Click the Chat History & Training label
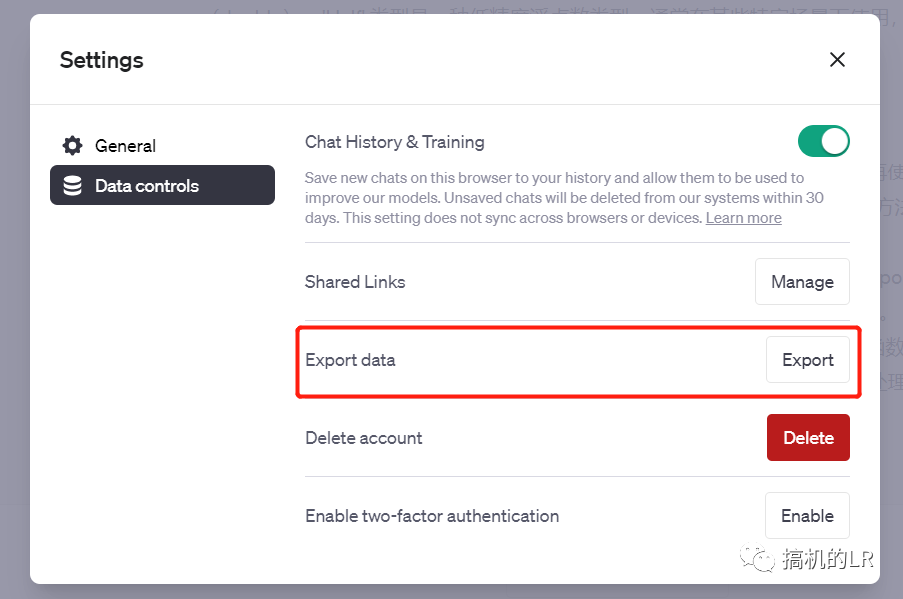Screen dimensions: 903x599 point(394,142)
